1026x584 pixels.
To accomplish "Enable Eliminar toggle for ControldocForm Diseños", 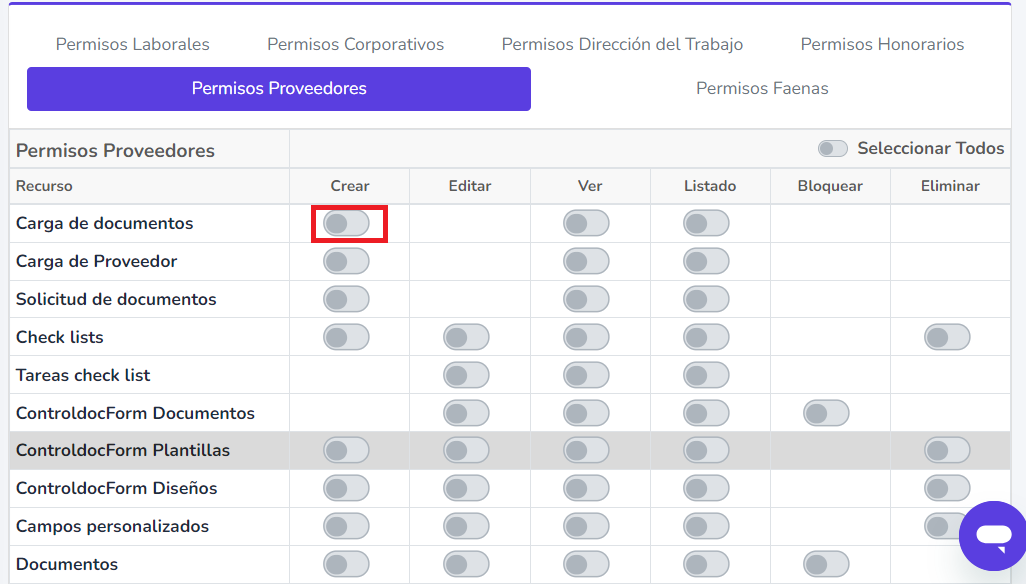I will pyautogui.click(x=947, y=488).
